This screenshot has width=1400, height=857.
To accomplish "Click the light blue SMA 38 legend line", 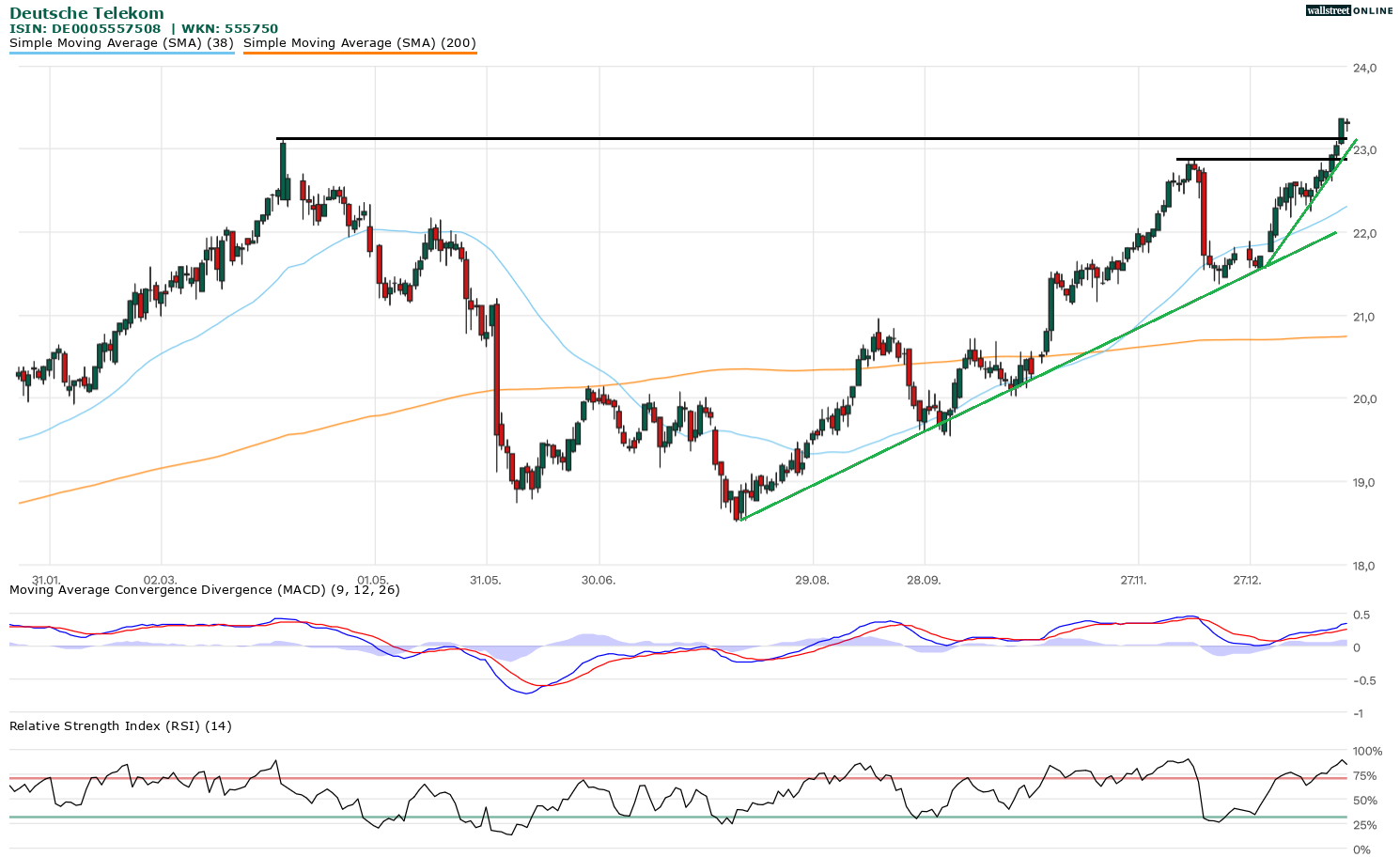I will (121, 53).
